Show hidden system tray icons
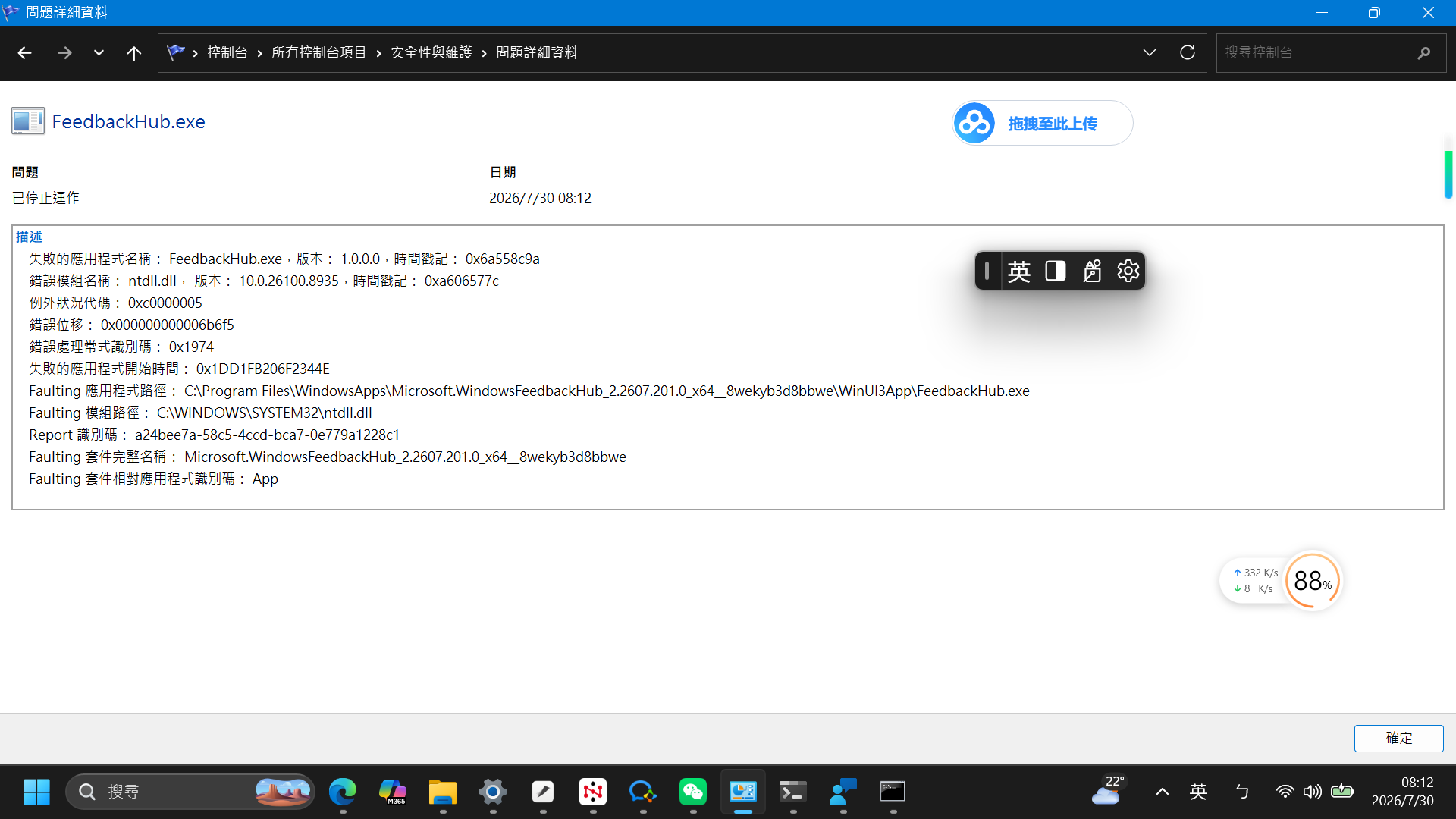 point(1162,792)
